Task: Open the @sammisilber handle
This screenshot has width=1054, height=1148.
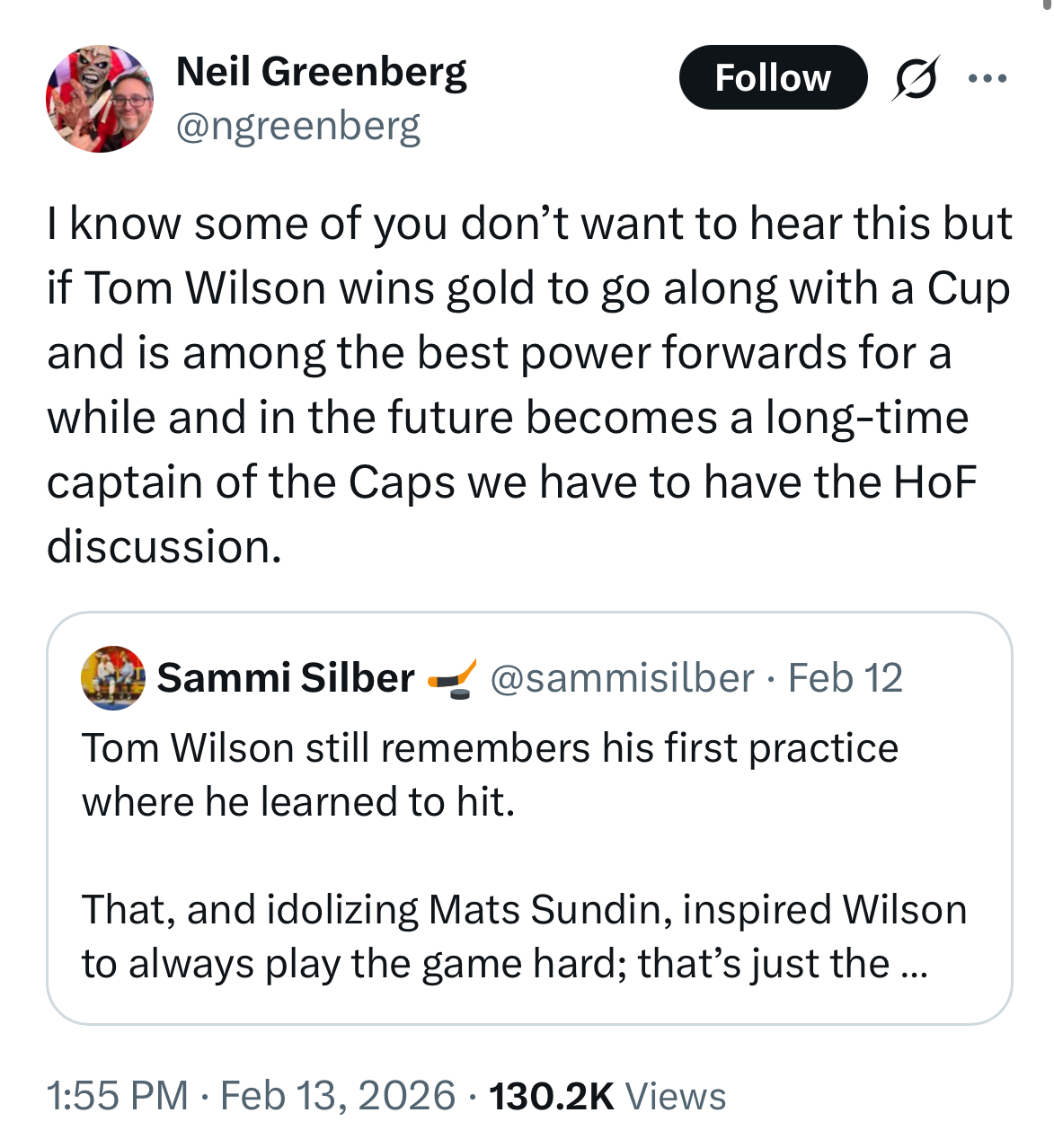Action: [622, 677]
